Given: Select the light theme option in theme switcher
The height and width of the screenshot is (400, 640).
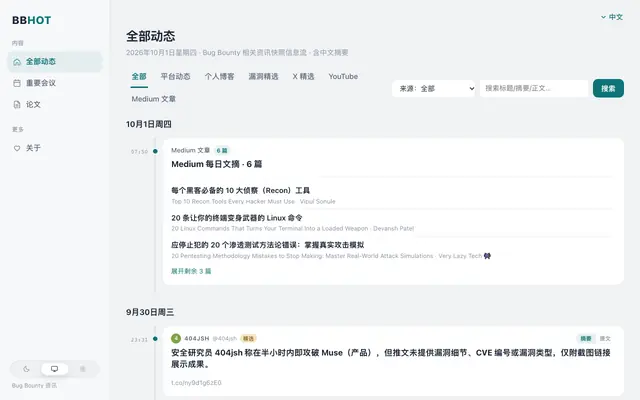Looking at the screenshot, I should (82, 369).
